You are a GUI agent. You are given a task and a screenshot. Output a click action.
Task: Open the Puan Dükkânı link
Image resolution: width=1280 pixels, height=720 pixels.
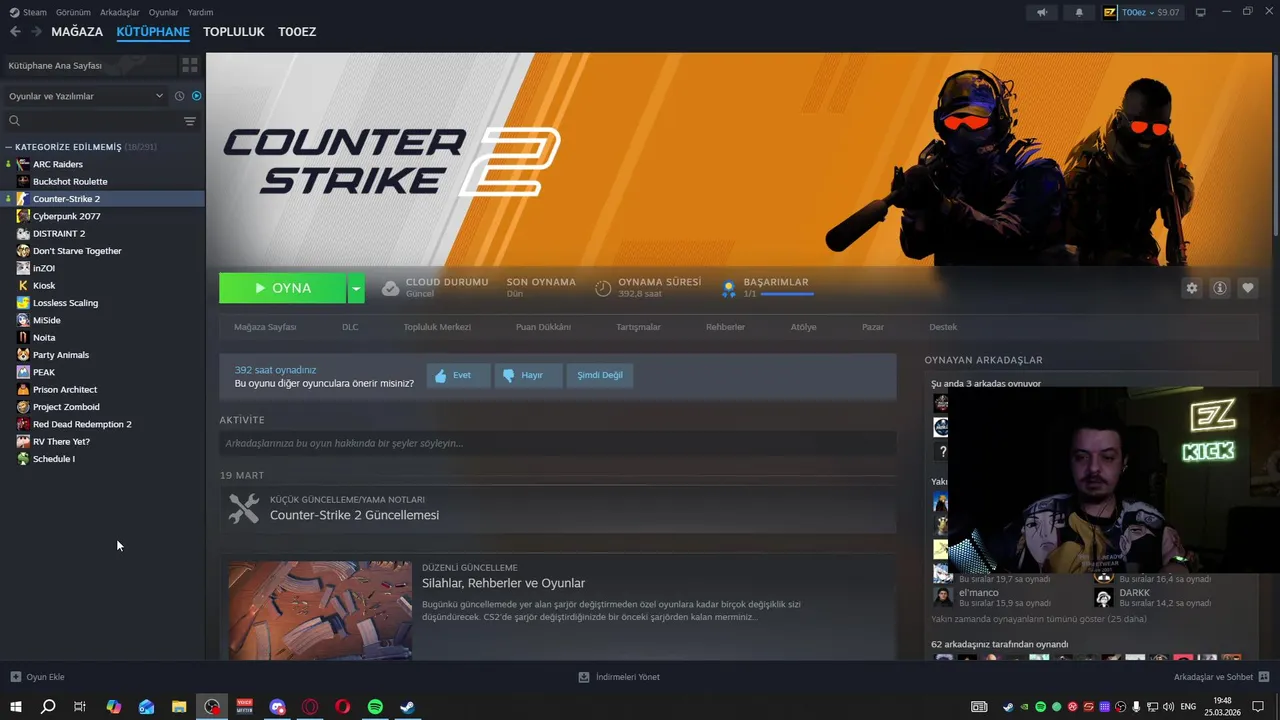pos(543,327)
